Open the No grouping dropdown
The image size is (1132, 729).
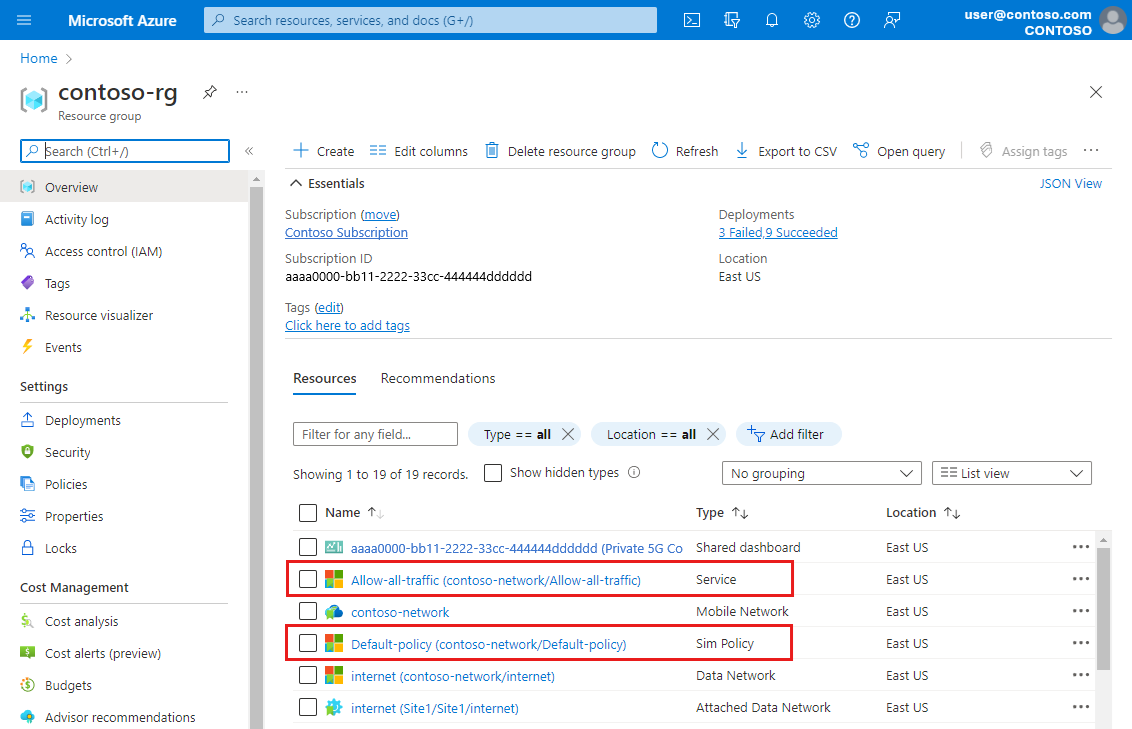(822, 473)
